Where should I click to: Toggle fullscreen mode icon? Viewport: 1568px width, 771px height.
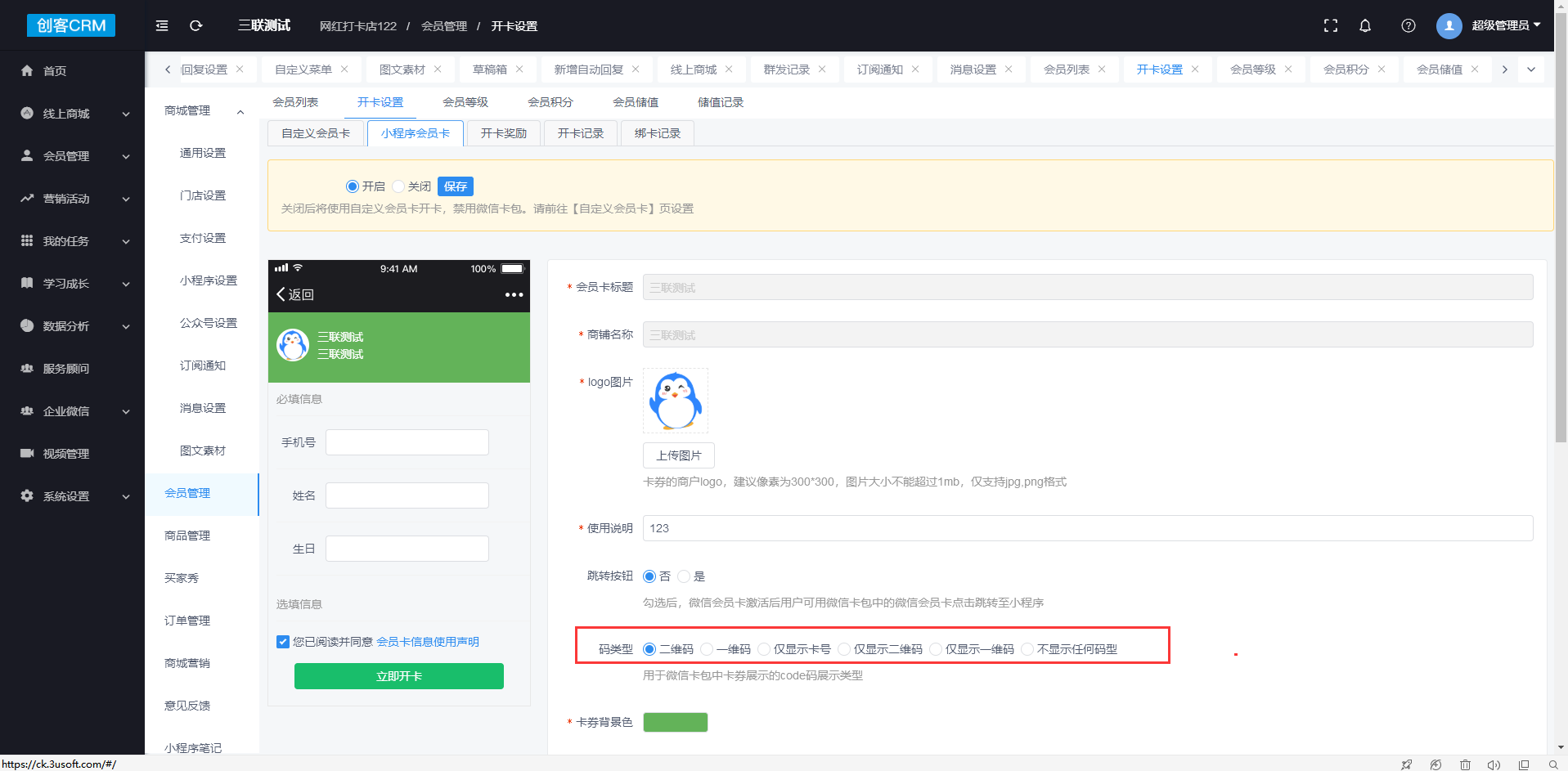(1331, 26)
